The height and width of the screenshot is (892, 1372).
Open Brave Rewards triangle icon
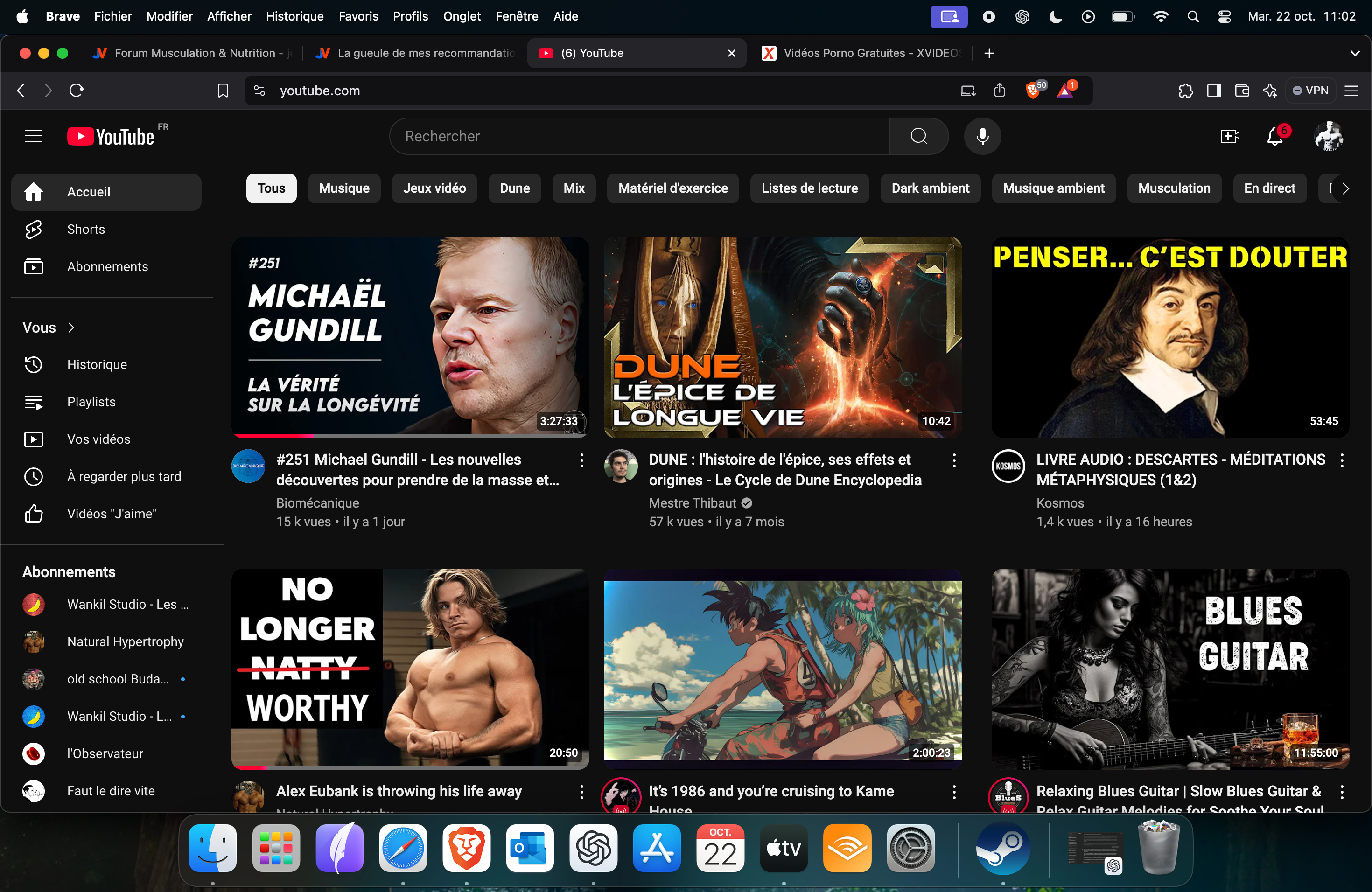tap(1065, 91)
